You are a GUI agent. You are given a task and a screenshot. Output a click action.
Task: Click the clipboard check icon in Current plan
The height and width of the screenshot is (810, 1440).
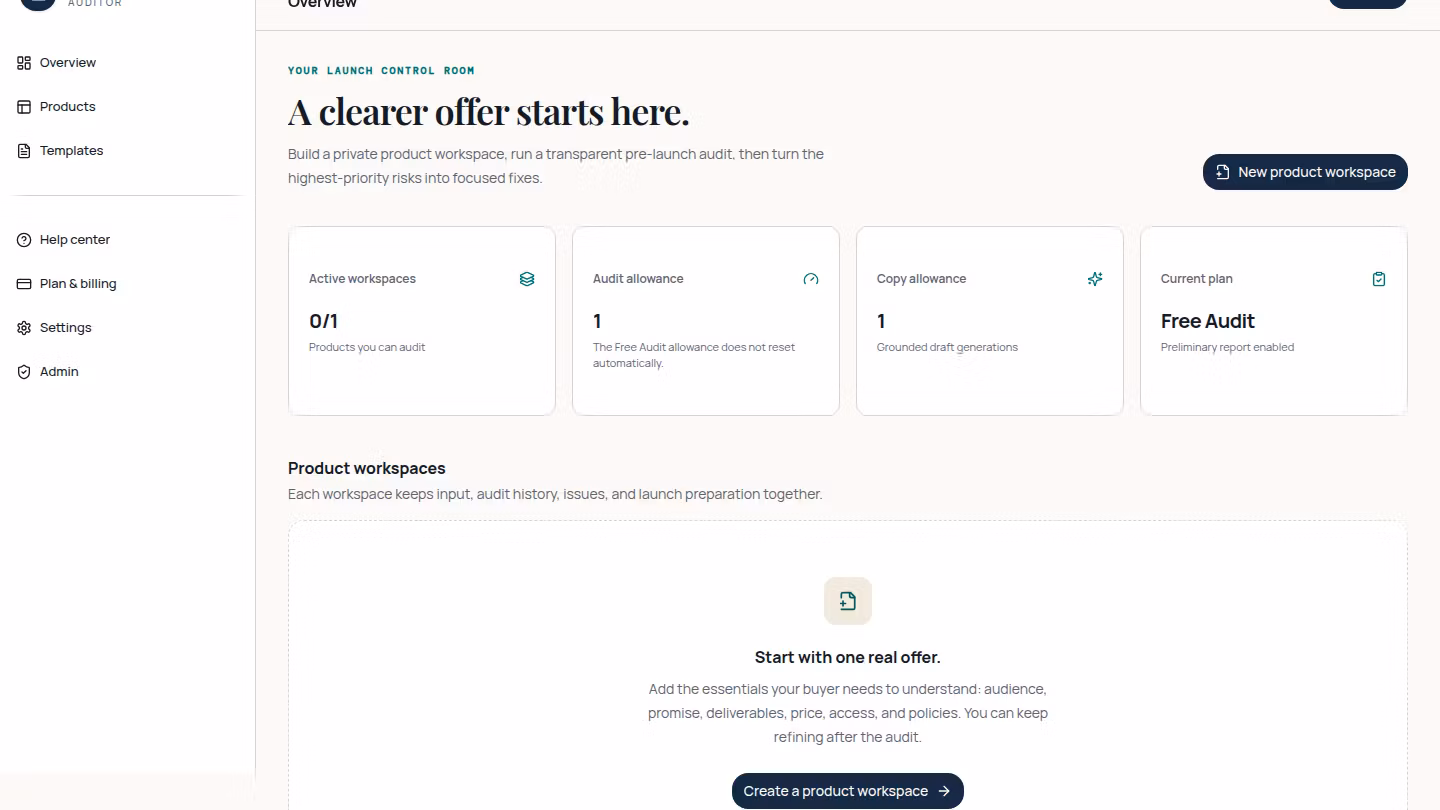click(x=1379, y=279)
